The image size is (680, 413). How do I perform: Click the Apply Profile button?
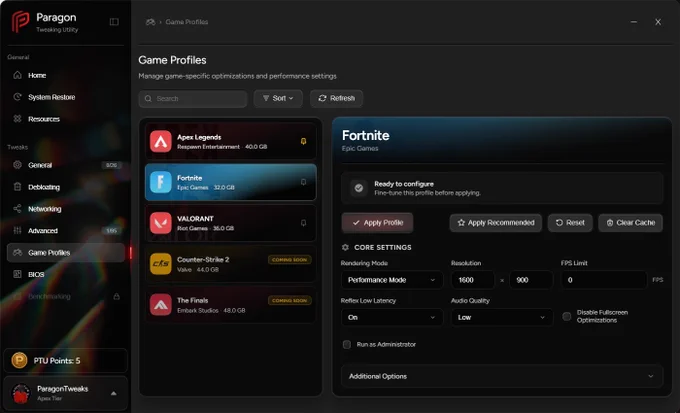coord(377,223)
